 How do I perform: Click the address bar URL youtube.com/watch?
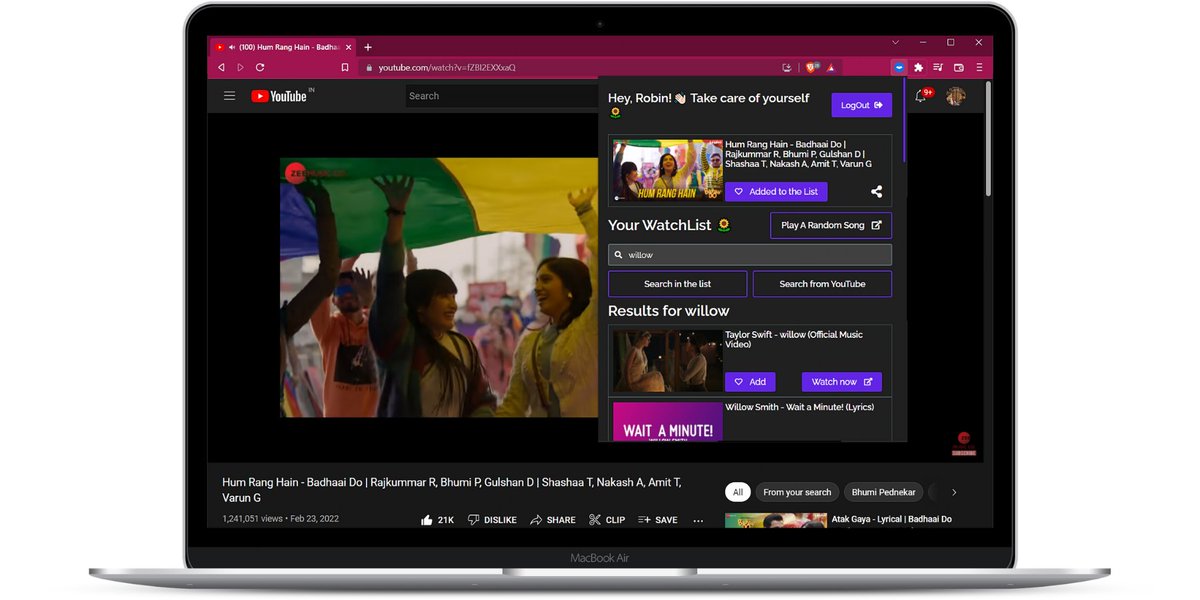(447, 67)
